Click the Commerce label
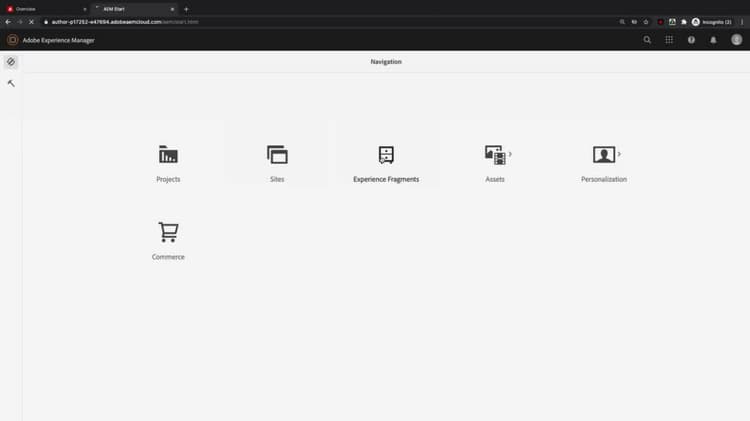Viewport: 750px width, 421px height. tap(168, 257)
